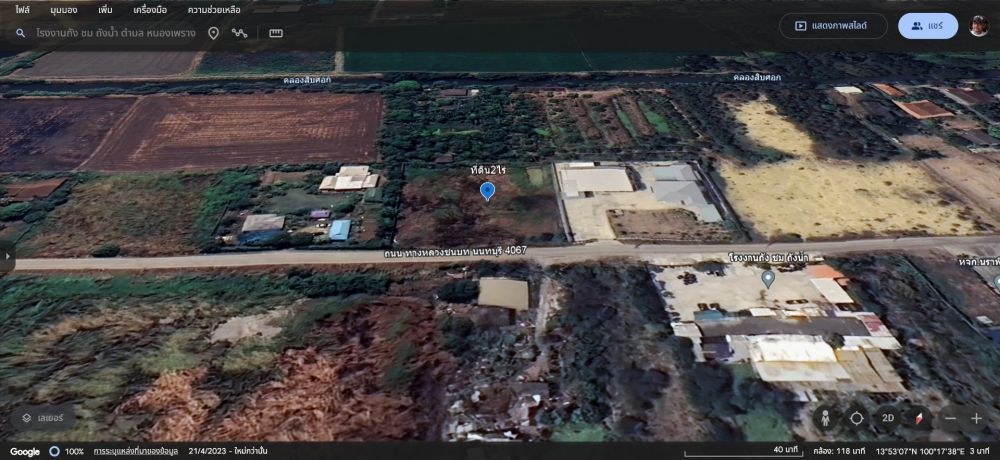Open the เลเยอร์ layers panel

click(43, 418)
